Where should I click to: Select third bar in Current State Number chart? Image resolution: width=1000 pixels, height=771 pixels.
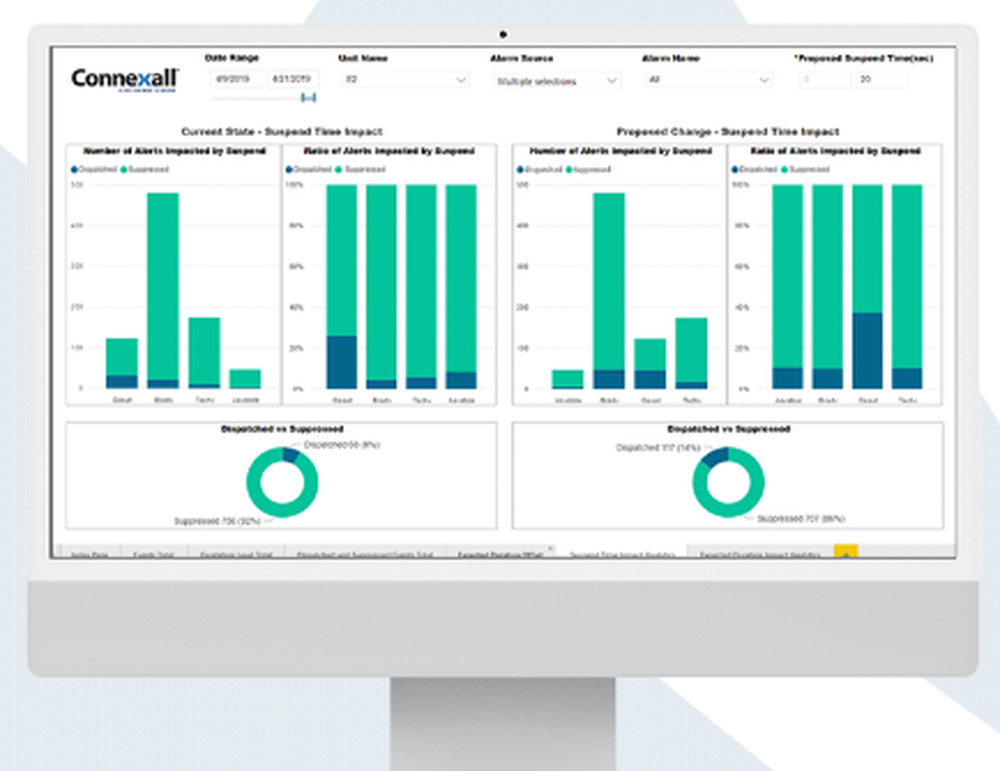pyautogui.click(x=205, y=351)
